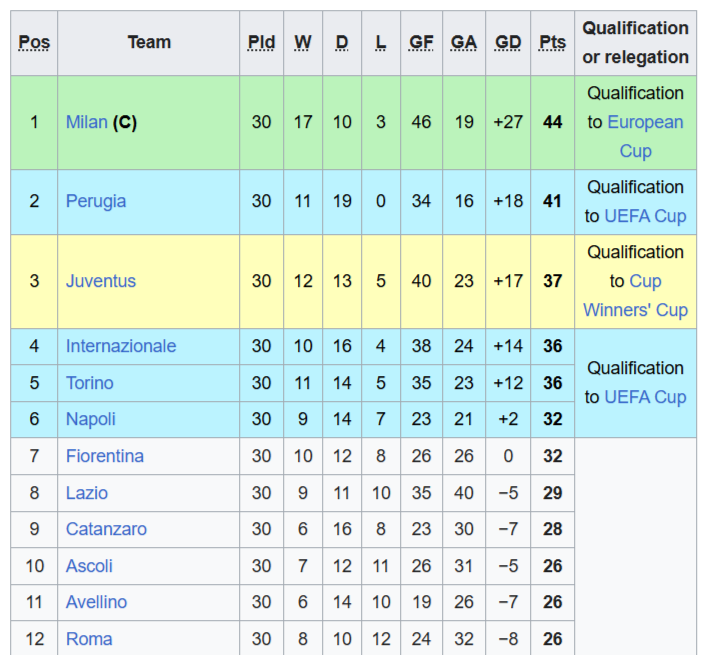Open the Perugia team link

click(96, 201)
